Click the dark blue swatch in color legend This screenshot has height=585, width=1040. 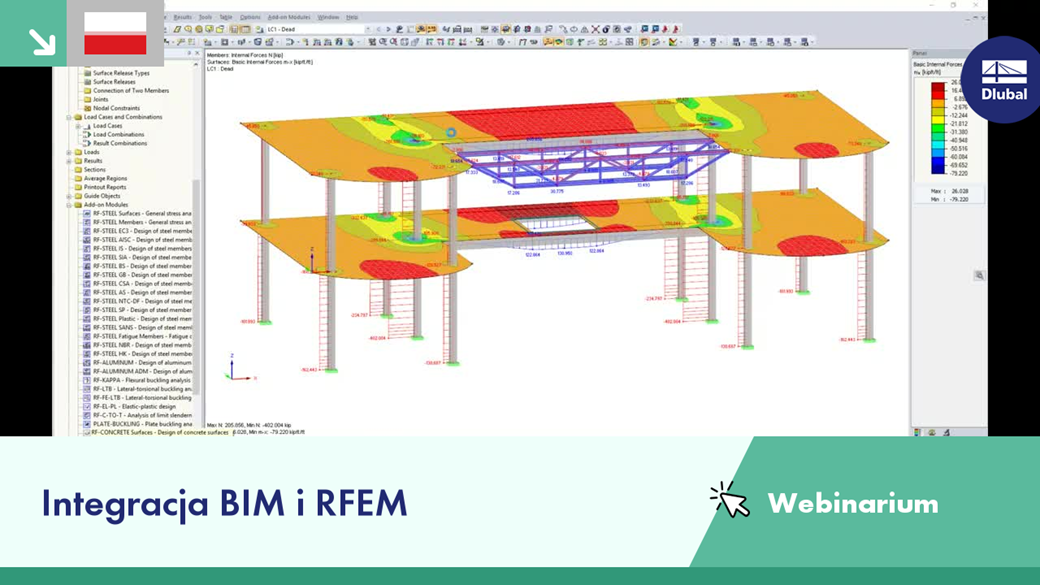[938, 169]
